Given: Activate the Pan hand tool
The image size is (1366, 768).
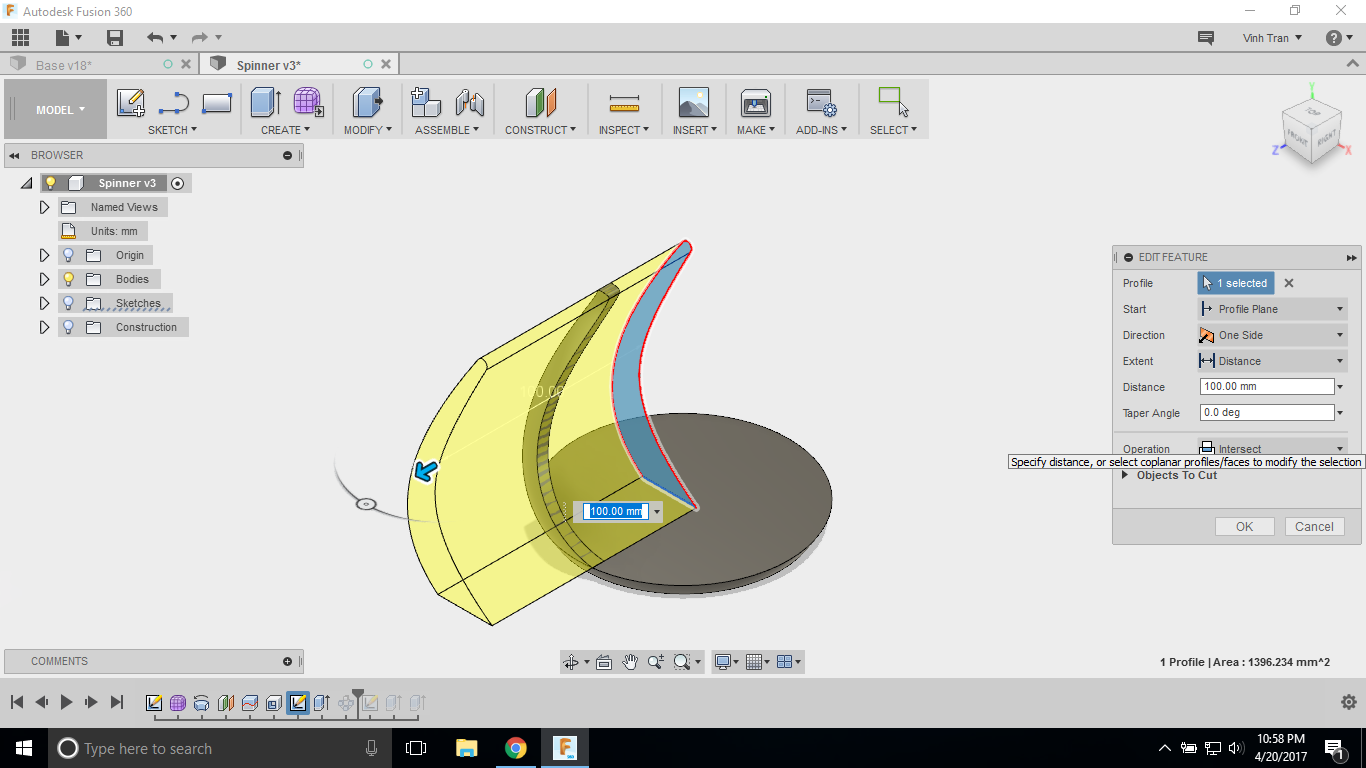Looking at the screenshot, I should pyautogui.click(x=630, y=662).
